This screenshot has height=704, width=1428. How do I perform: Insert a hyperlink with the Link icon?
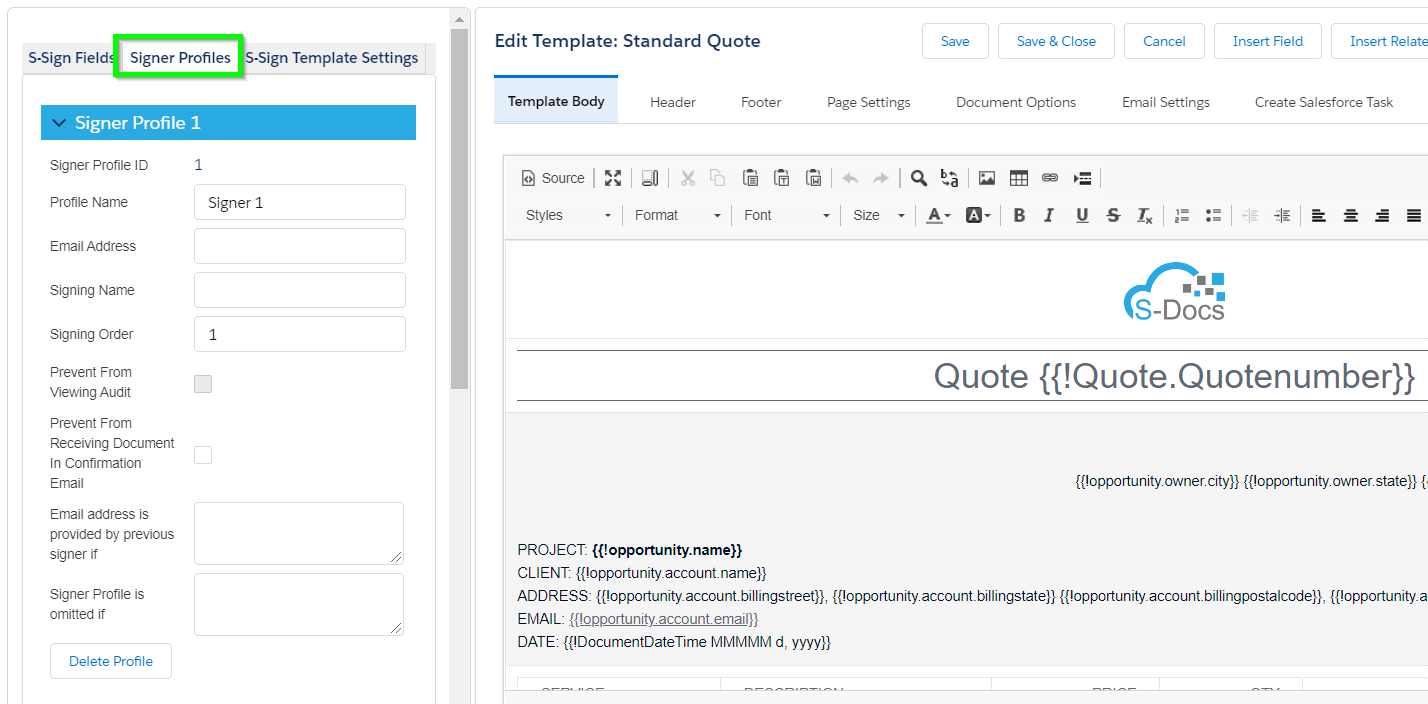pyautogui.click(x=1050, y=178)
